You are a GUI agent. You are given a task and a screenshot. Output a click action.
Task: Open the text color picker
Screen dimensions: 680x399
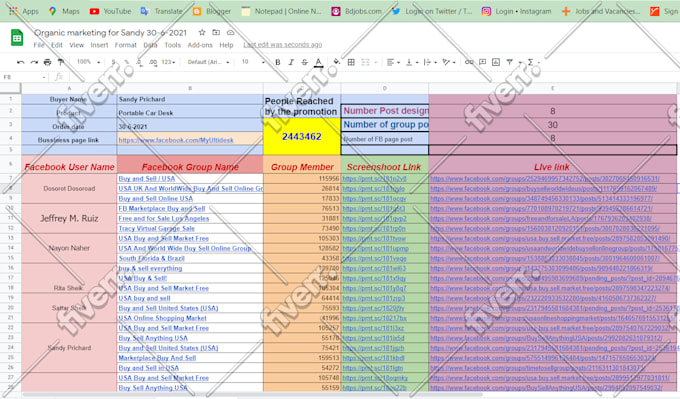point(318,62)
